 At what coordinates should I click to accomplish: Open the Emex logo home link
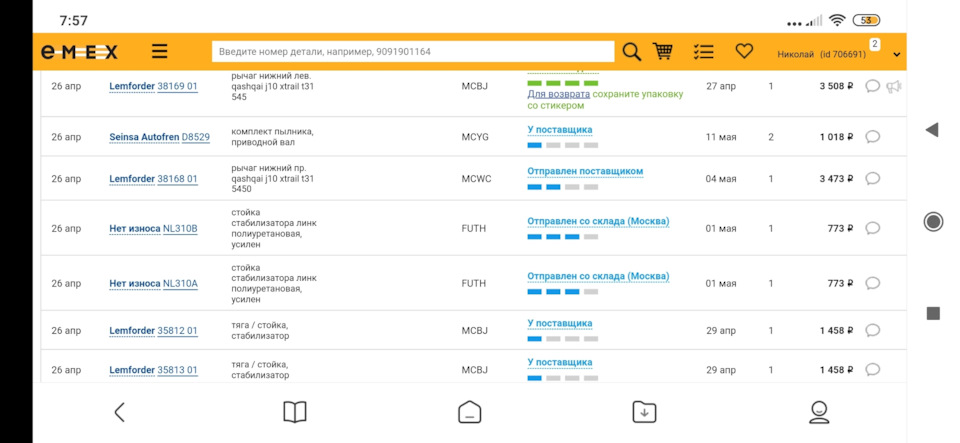click(79, 52)
